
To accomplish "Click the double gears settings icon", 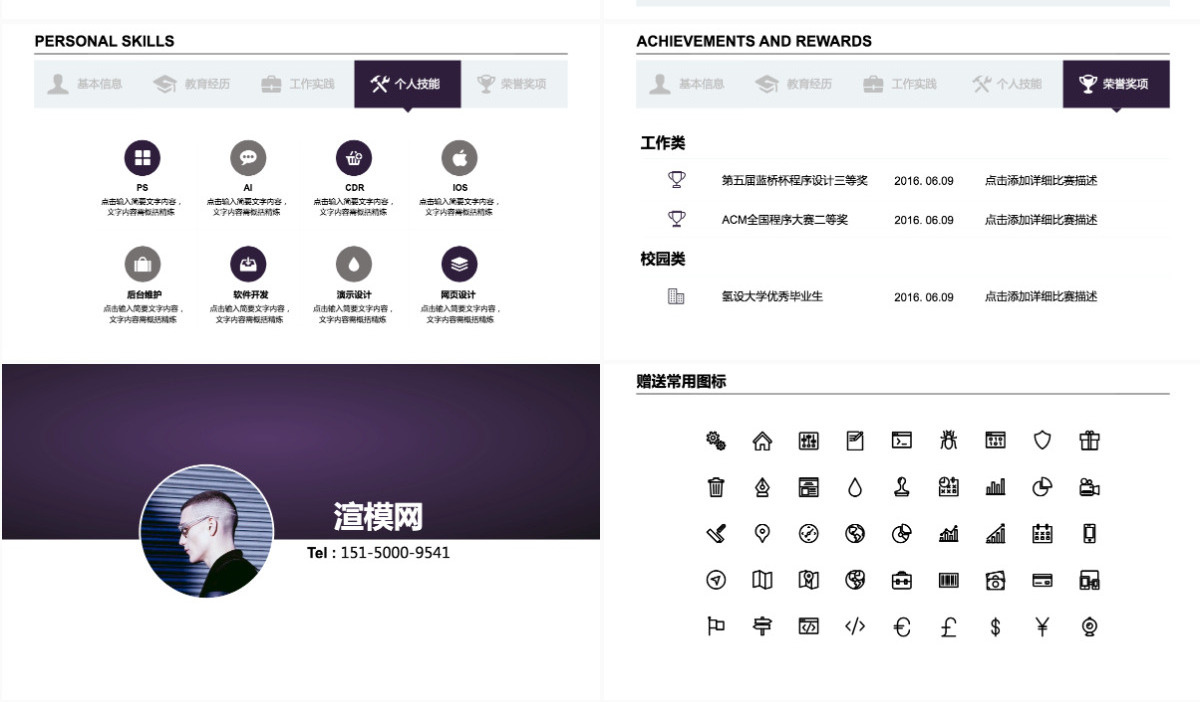I will 716,440.
